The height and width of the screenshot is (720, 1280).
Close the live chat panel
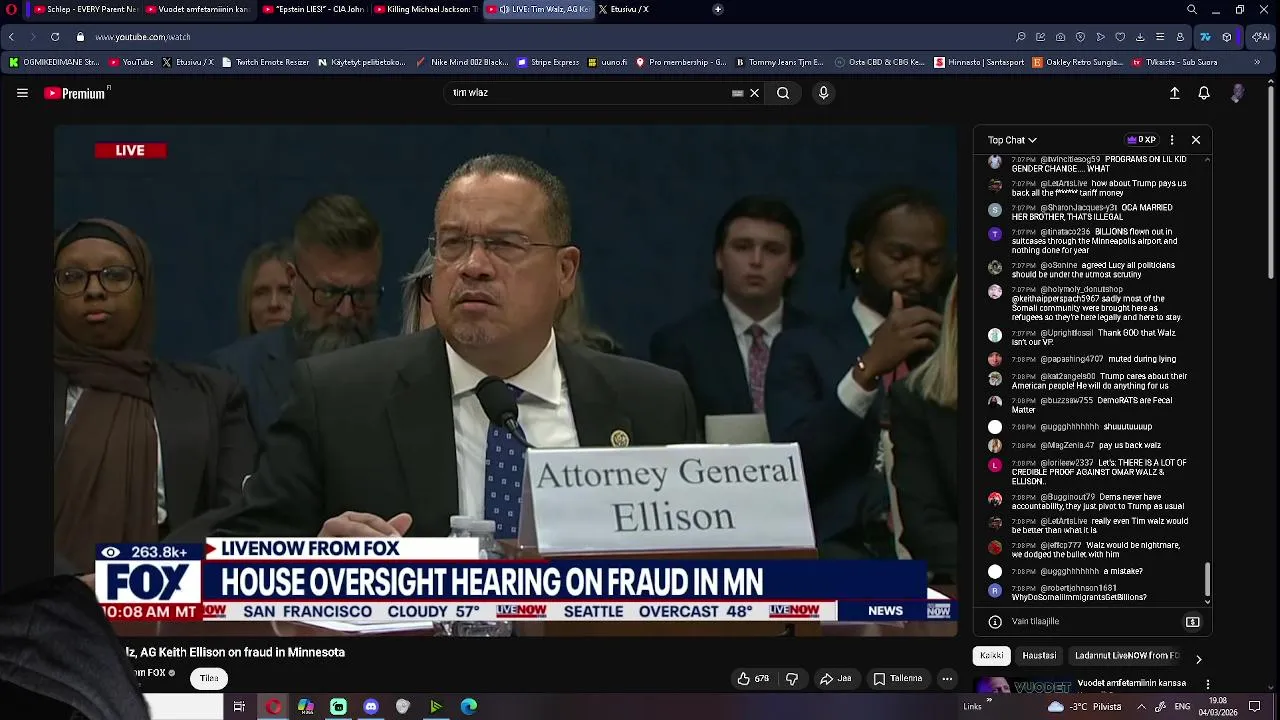1196,140
